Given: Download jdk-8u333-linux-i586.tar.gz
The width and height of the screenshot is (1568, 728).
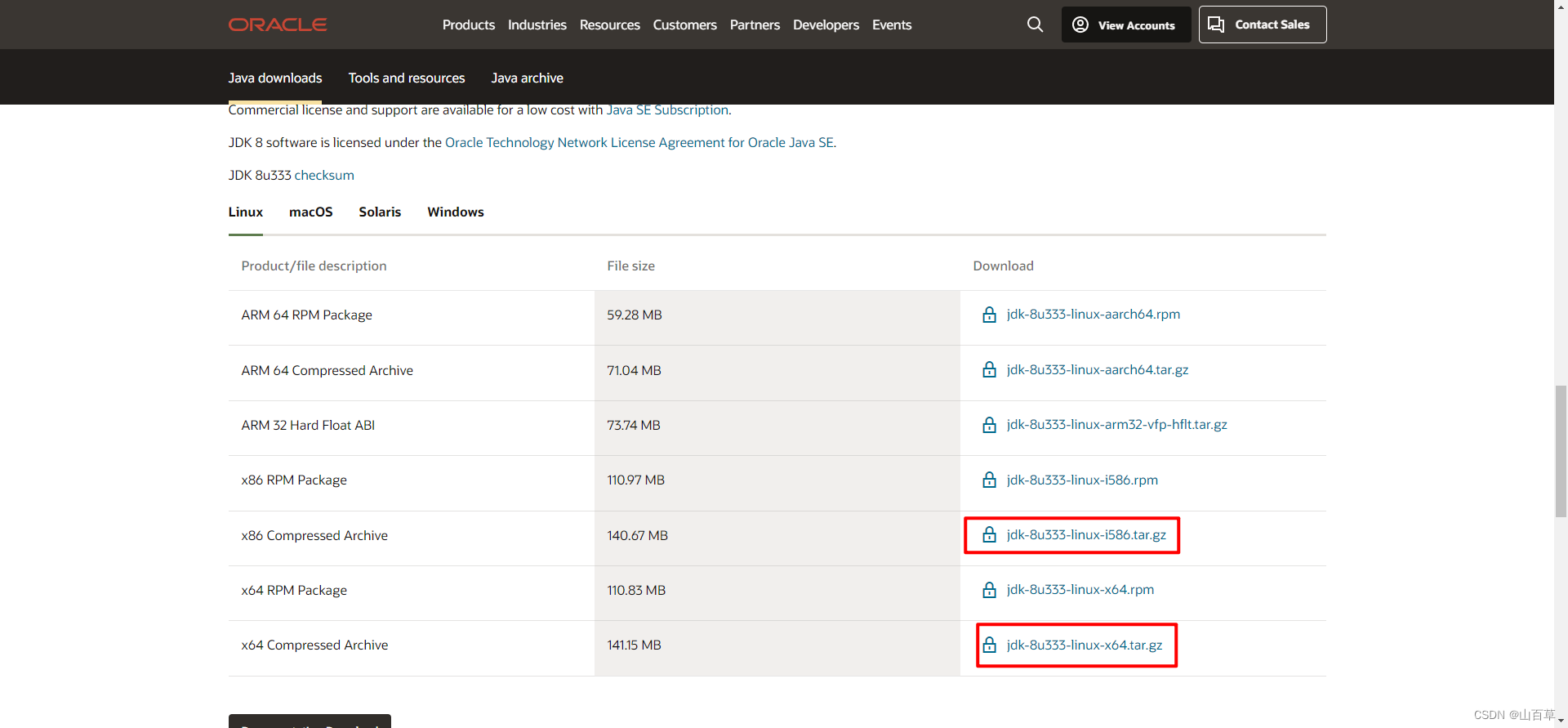Looking at the screenshot, I should pyautogui.click(x=1086, y=534).
